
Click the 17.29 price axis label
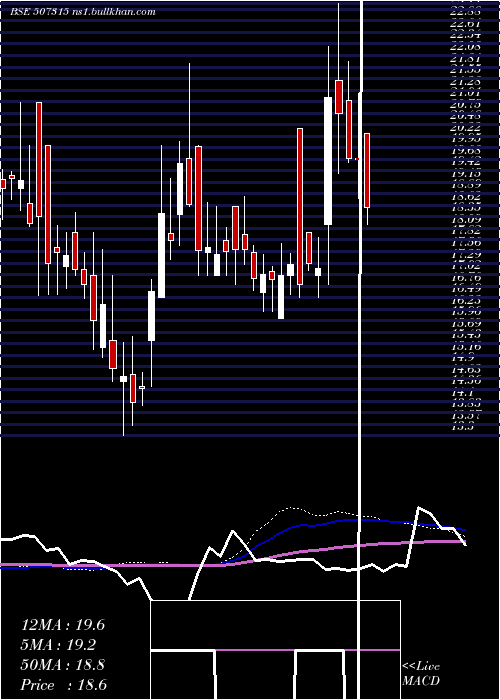(466, 254)
